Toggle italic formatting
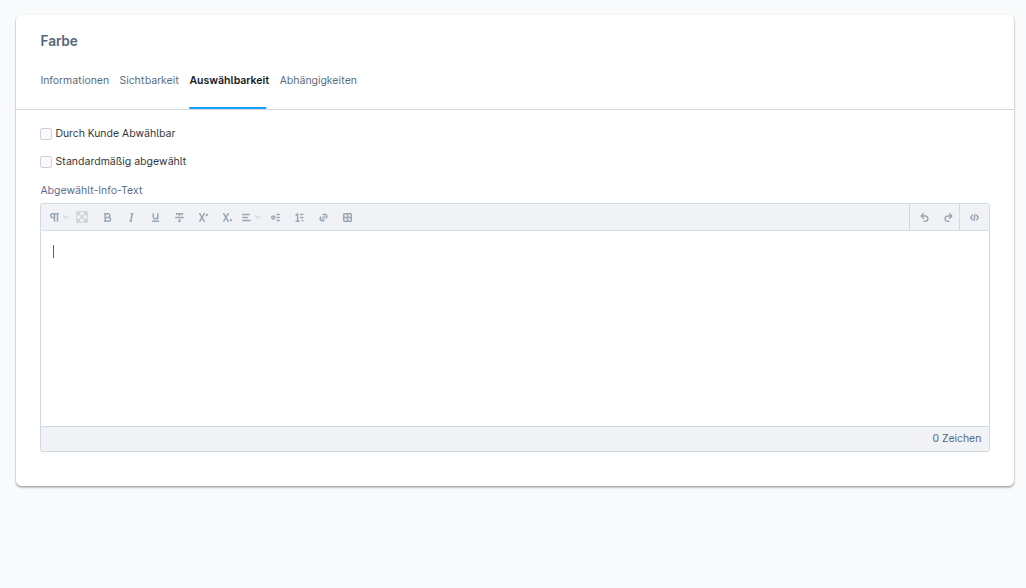This screenshot has width=1026, height=588. coord(131,218)
